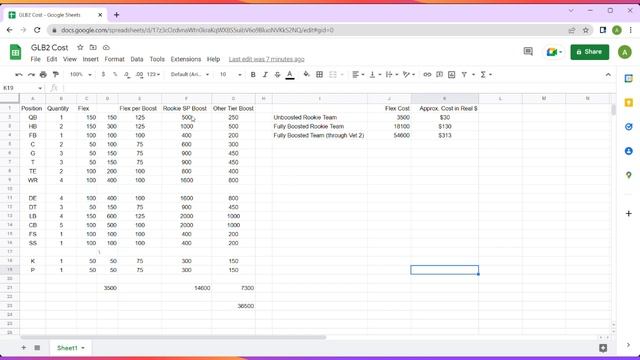Get add-ons with plus icon
The image size is (640, 360).
[x=629, y=213]
